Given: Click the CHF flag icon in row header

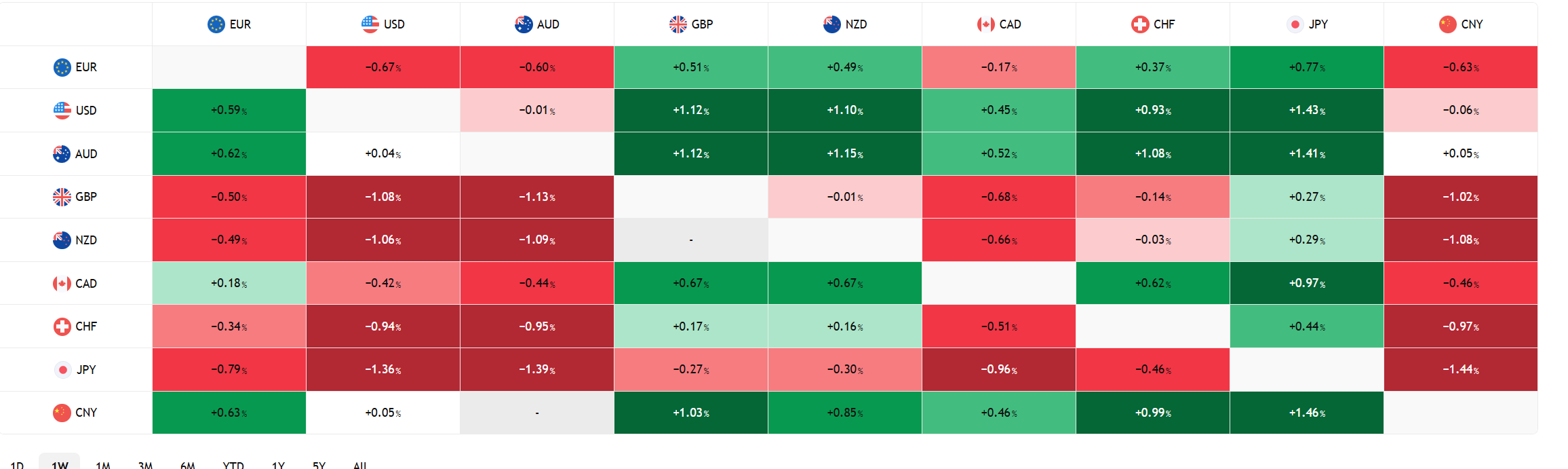Looking at the screenshot, I should tap(62, 326).
